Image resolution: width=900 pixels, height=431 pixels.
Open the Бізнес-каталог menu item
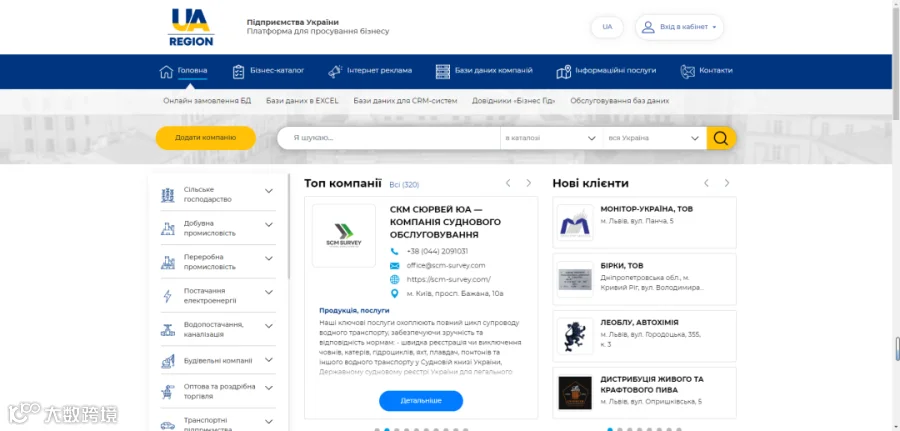pos(277,71)
